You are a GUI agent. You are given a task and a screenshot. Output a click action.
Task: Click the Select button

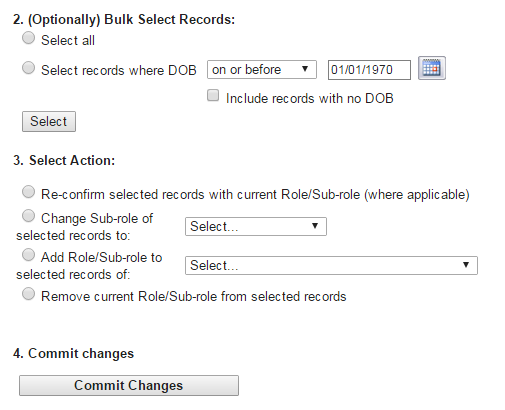pyautogui.click(x=49, y=122)
